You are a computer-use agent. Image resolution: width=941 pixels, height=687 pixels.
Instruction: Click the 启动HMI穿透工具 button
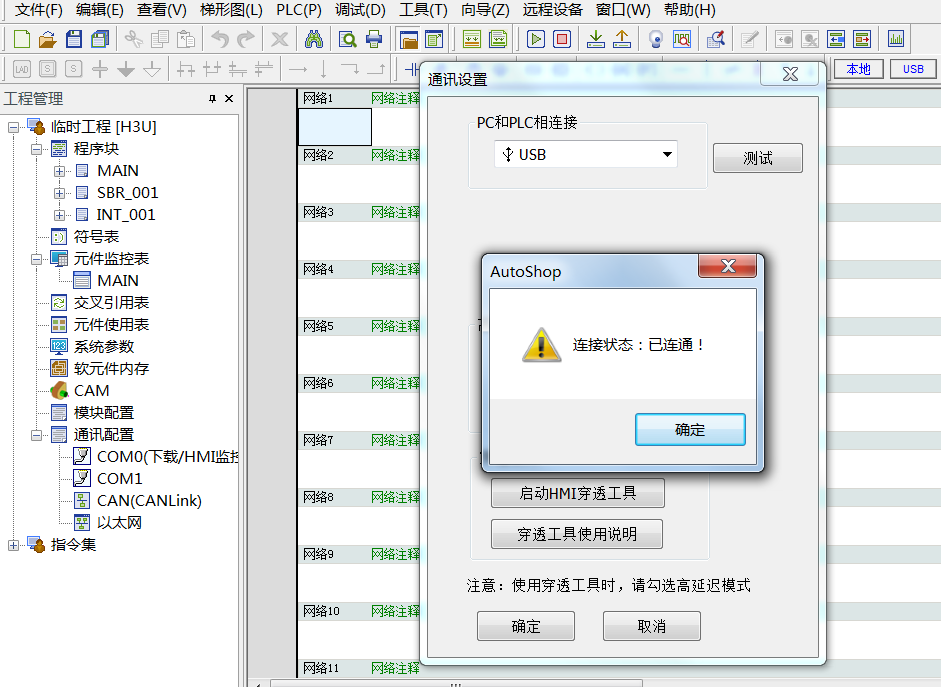click(577, 493)
